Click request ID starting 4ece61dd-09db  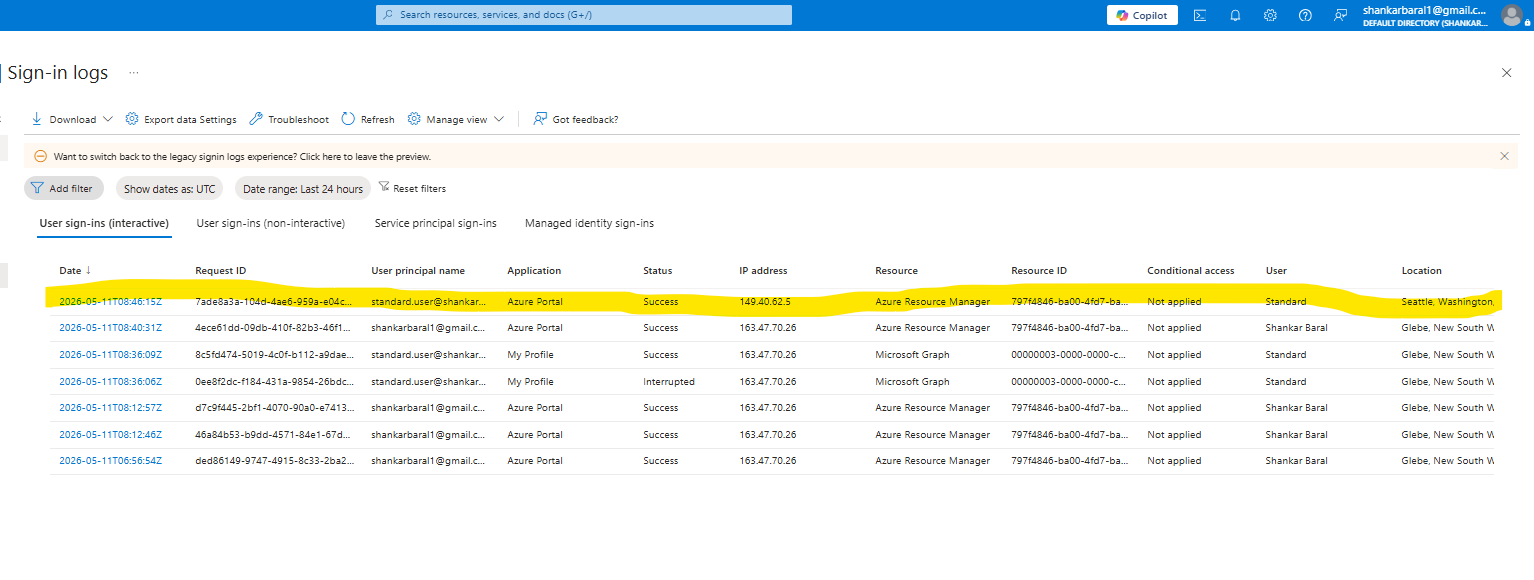[x=274, y=328]
